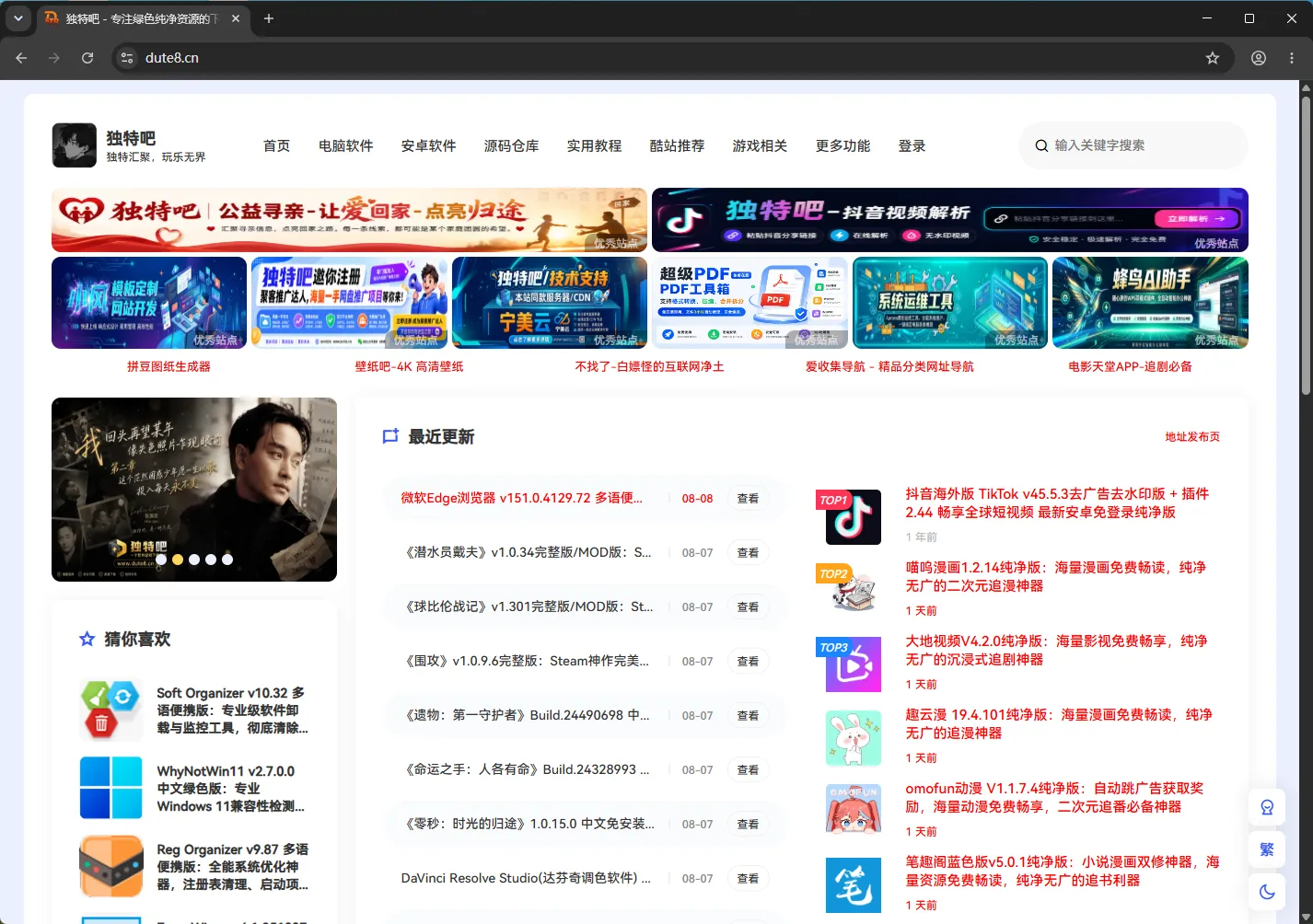Open the 实用教程 menu
The width and height of the screenshot is (1313, 924).
pos(594,146)
